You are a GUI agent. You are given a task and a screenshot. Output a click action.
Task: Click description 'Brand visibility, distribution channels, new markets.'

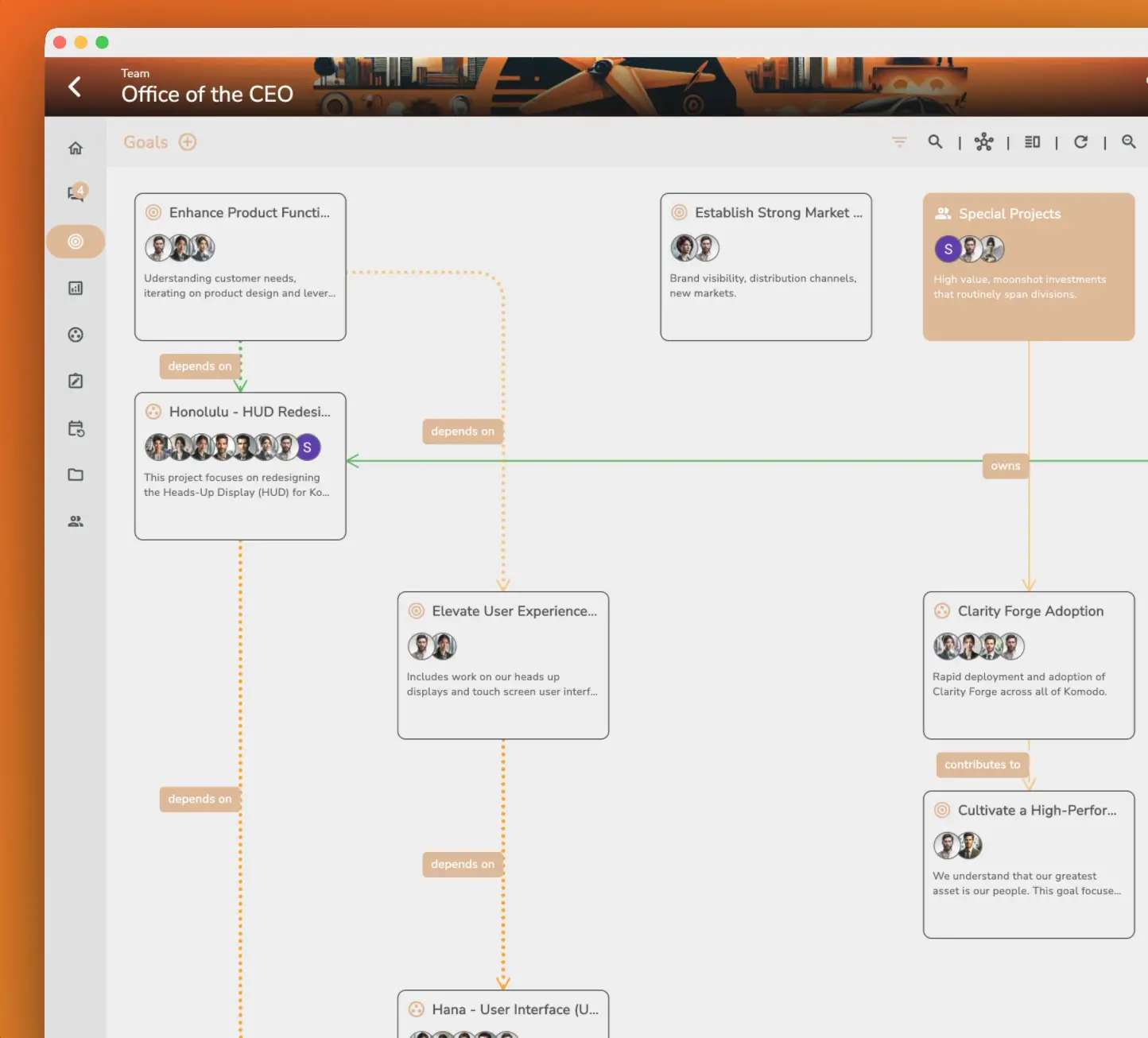(x=763, y=285)
